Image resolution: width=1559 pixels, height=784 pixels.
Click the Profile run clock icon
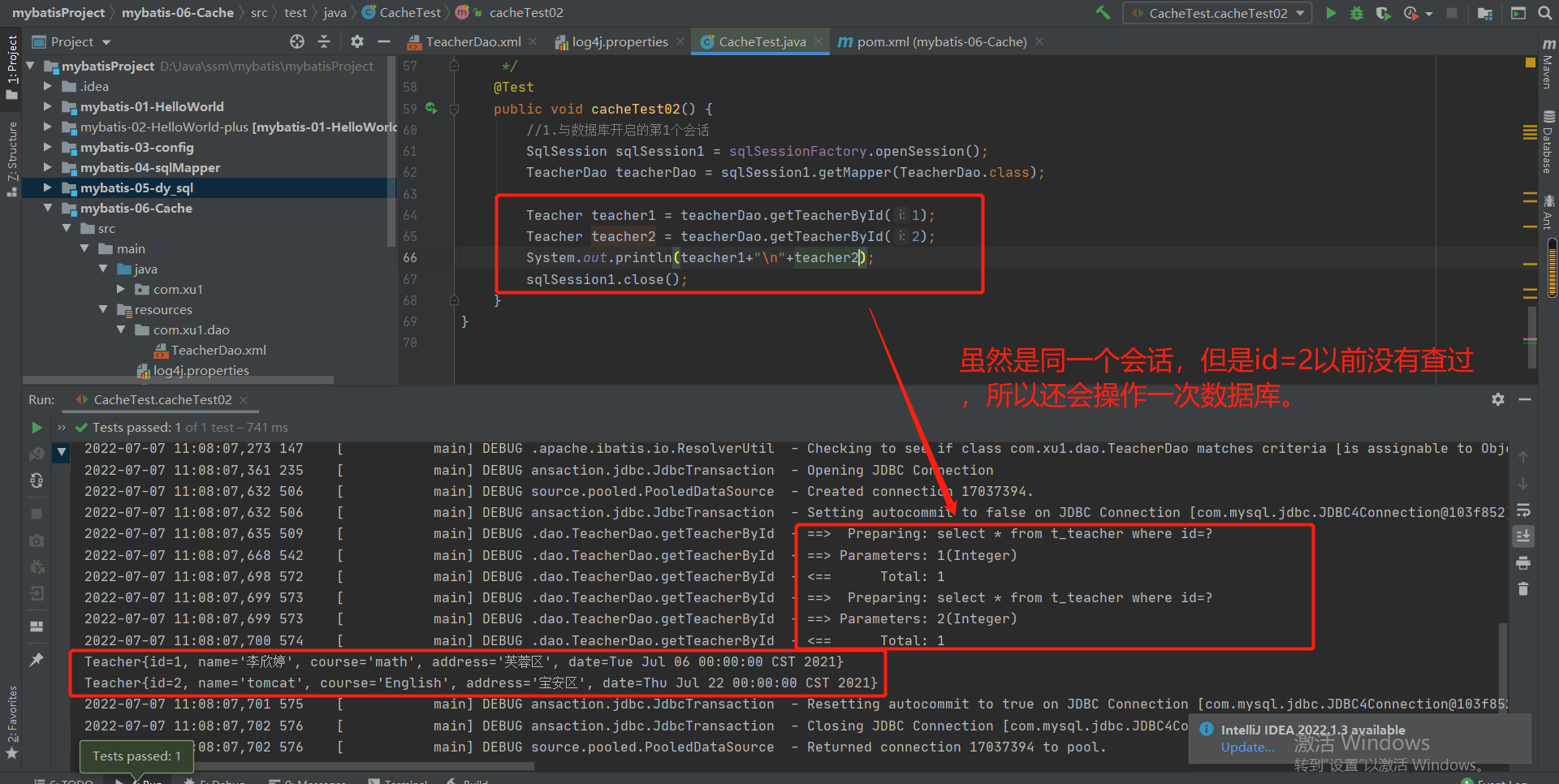click(1410, 13)
